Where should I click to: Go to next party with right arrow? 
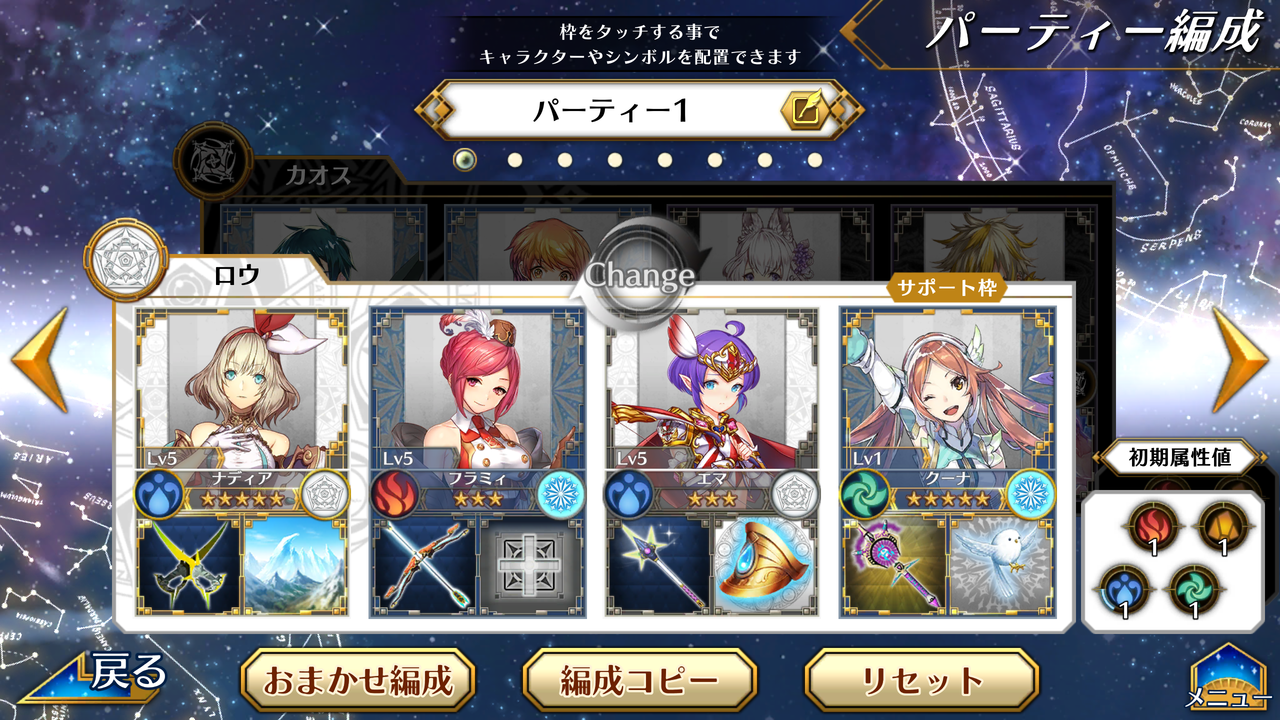tap(1240, 360)
